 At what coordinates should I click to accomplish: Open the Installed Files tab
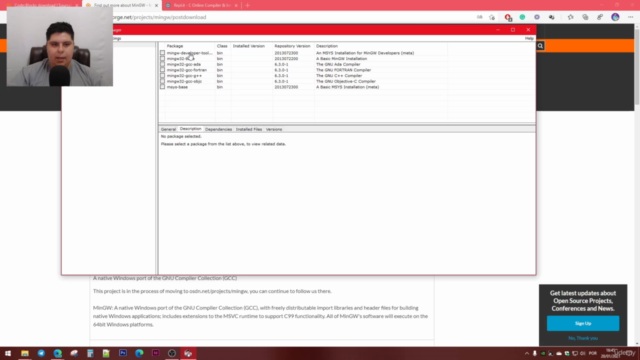pos(249,129)
